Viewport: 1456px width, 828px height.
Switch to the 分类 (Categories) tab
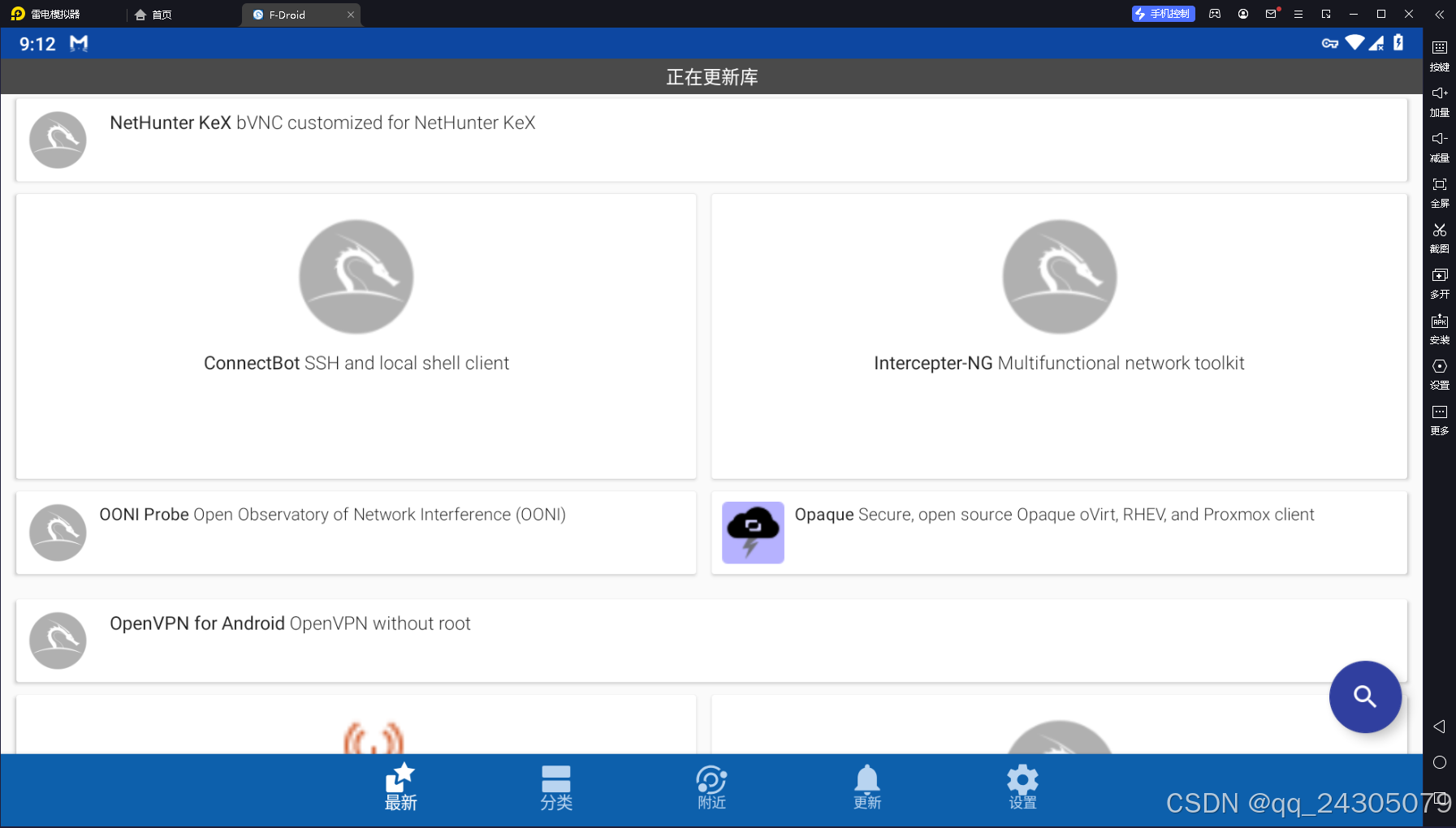[556, 787]
